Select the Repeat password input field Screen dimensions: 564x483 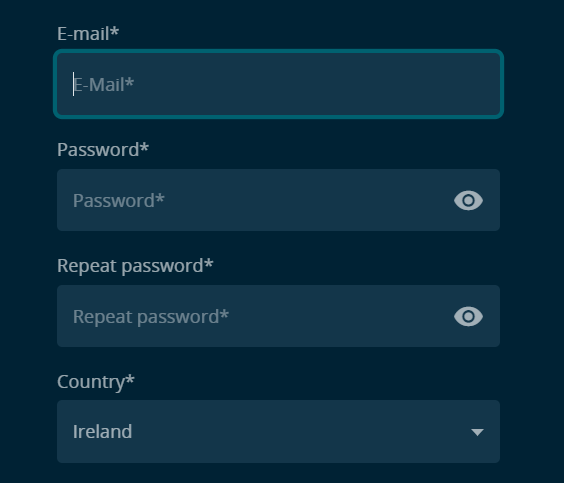pyautogui.click(x=278, y=316)
